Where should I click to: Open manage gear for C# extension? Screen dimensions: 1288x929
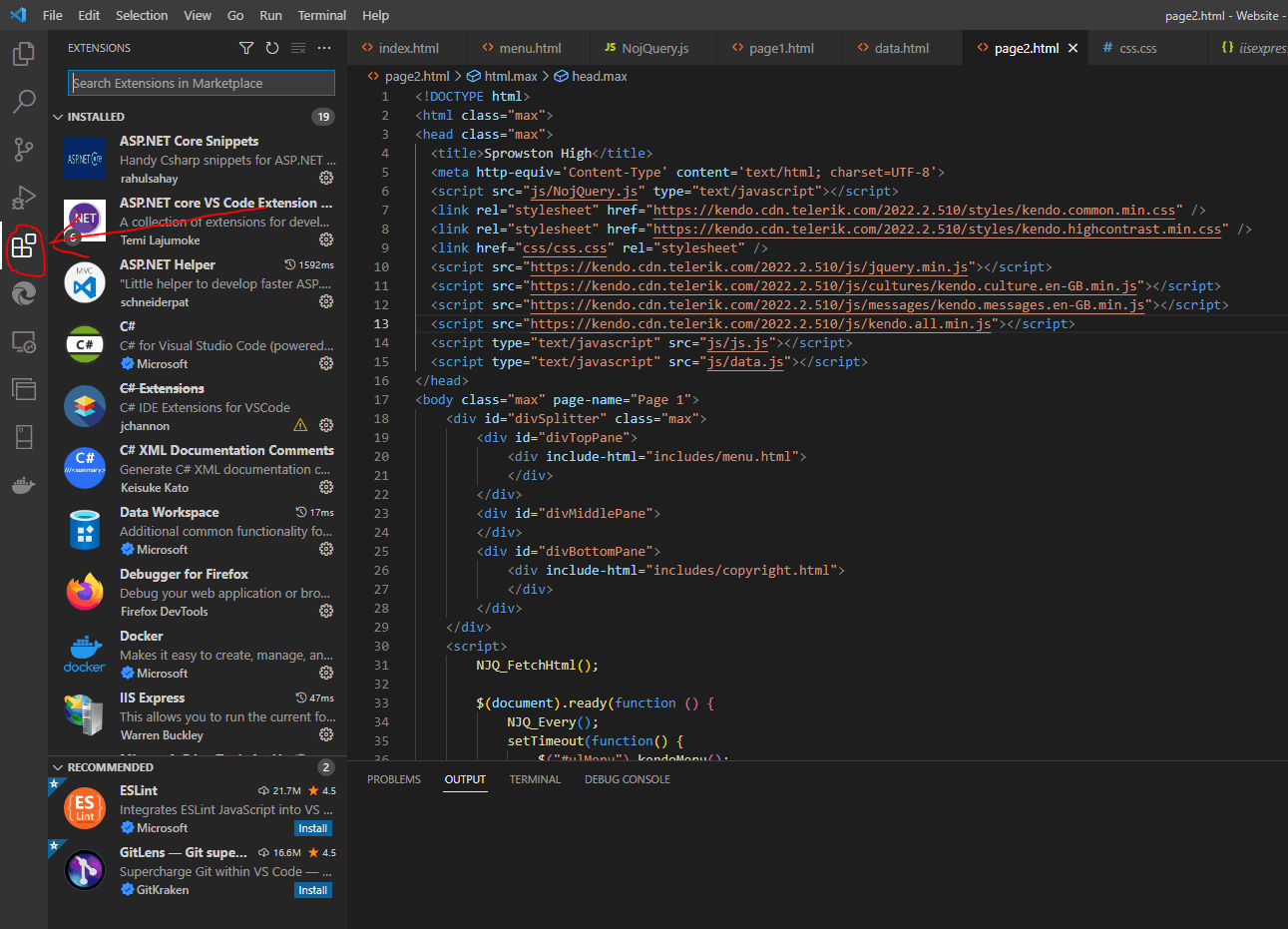click(326, 363)
